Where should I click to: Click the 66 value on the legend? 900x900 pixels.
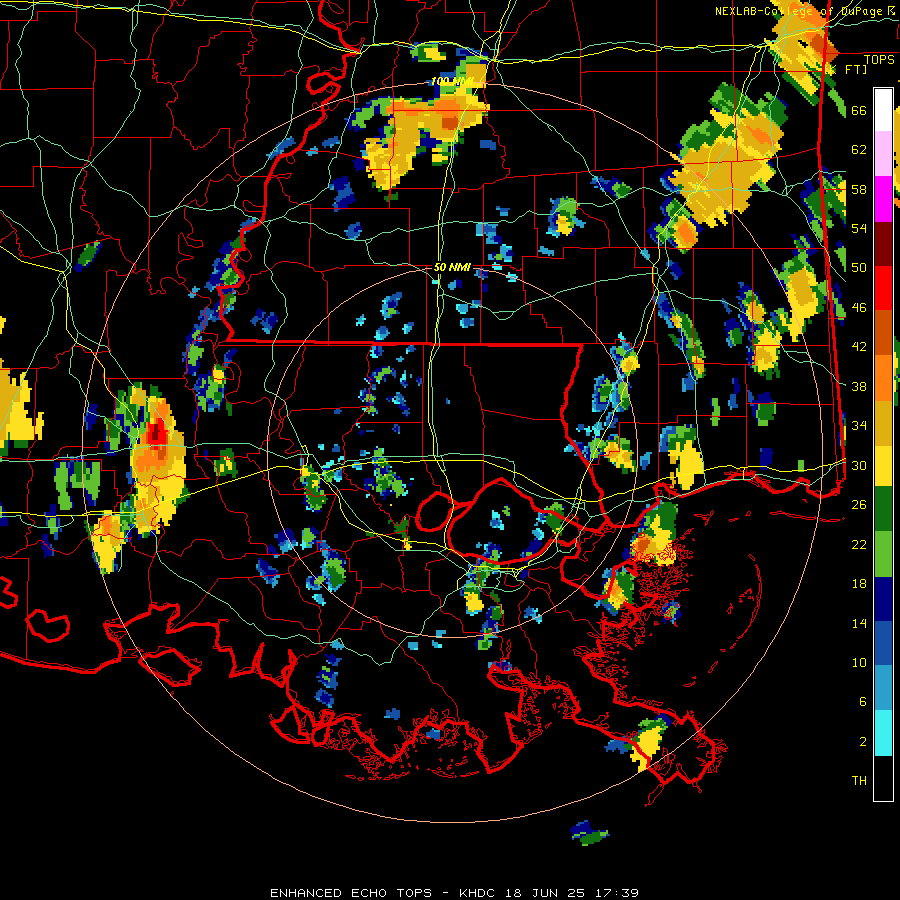tap(859, 111)
